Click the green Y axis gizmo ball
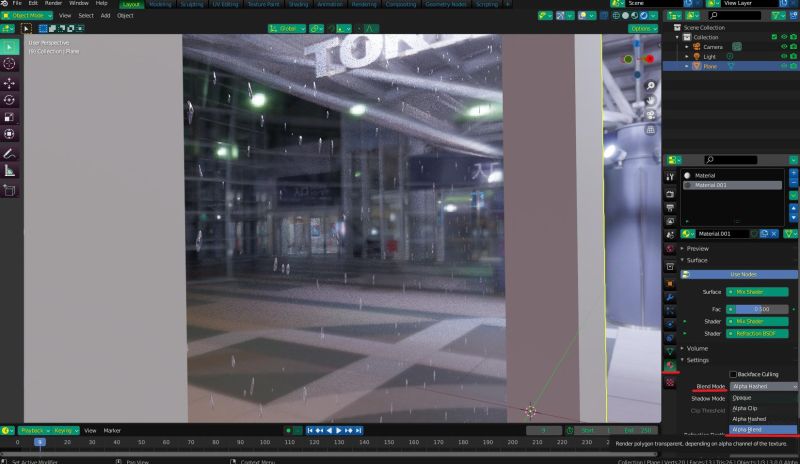The height and width of the screenshot is (464, 800). 628,59
